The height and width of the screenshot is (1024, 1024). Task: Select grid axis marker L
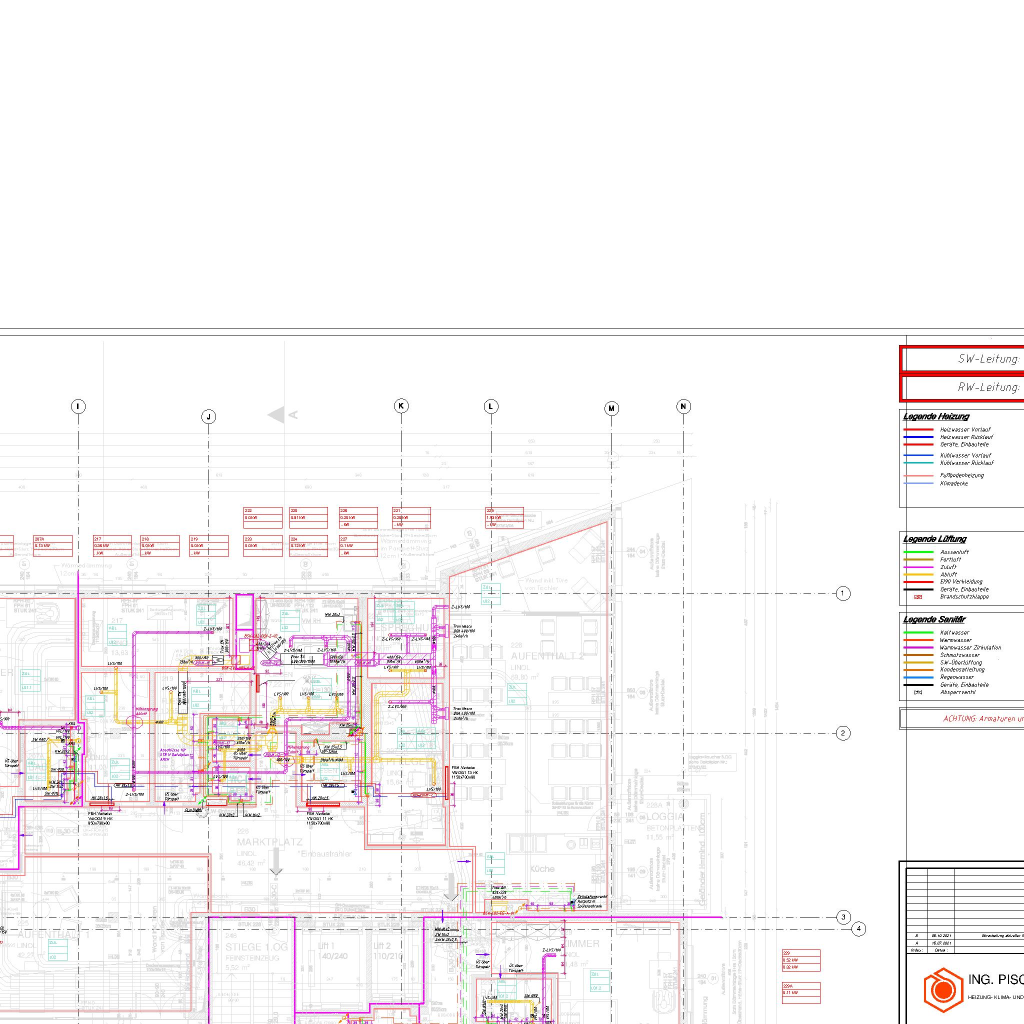pos(491,406)
